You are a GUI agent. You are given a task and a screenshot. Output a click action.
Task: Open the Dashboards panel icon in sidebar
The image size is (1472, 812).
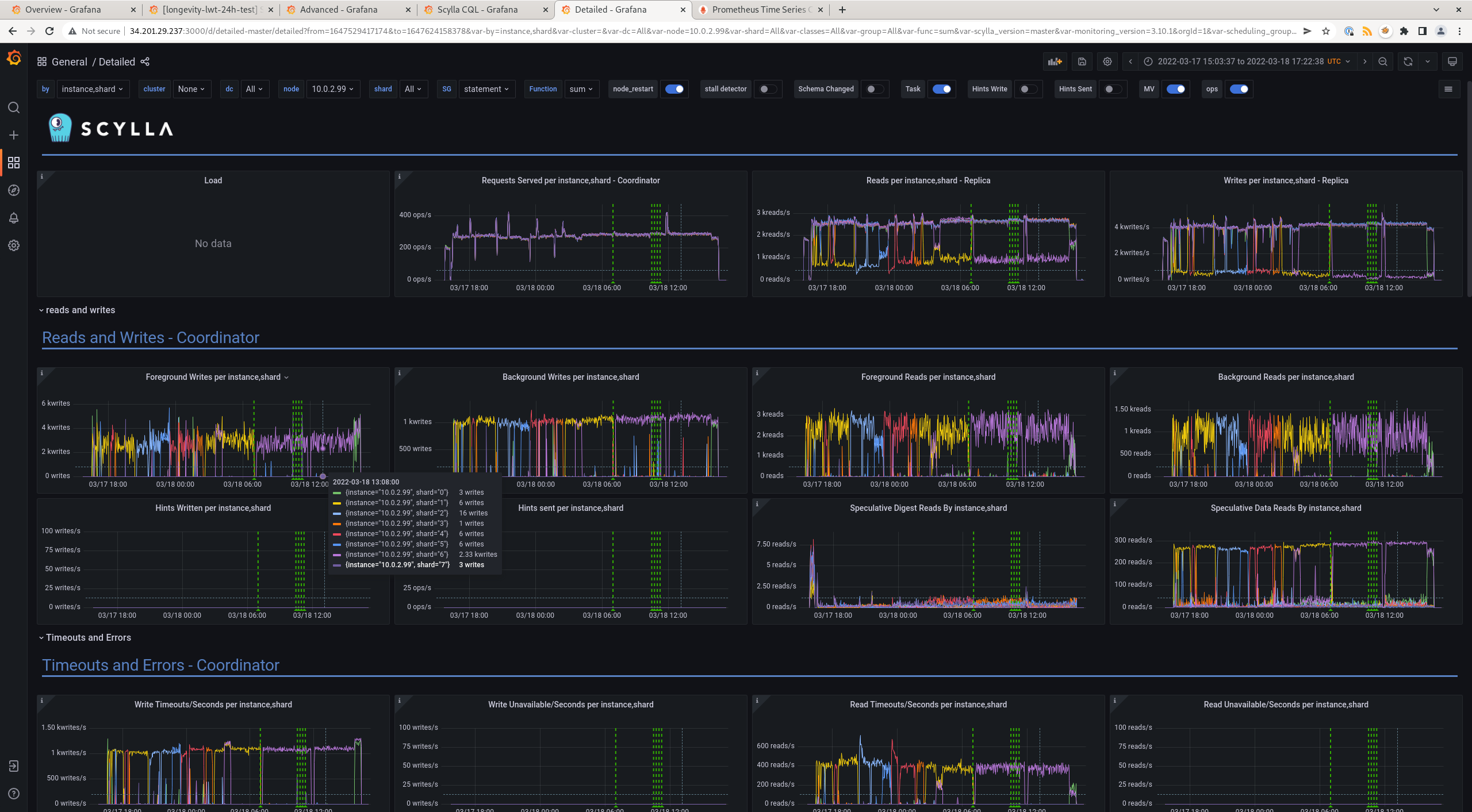pos(14,163)
